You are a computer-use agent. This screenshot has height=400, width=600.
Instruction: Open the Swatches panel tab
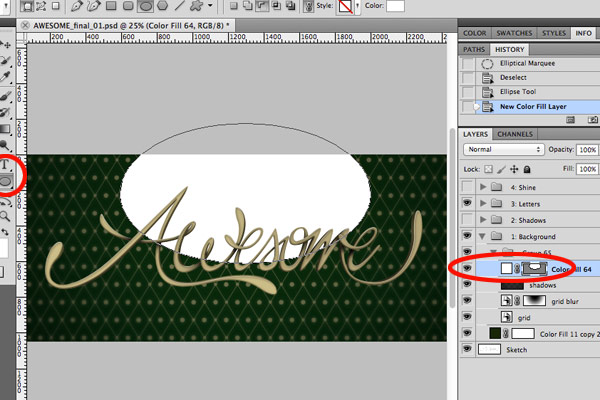pyautogui.click(x=514, y=33)
